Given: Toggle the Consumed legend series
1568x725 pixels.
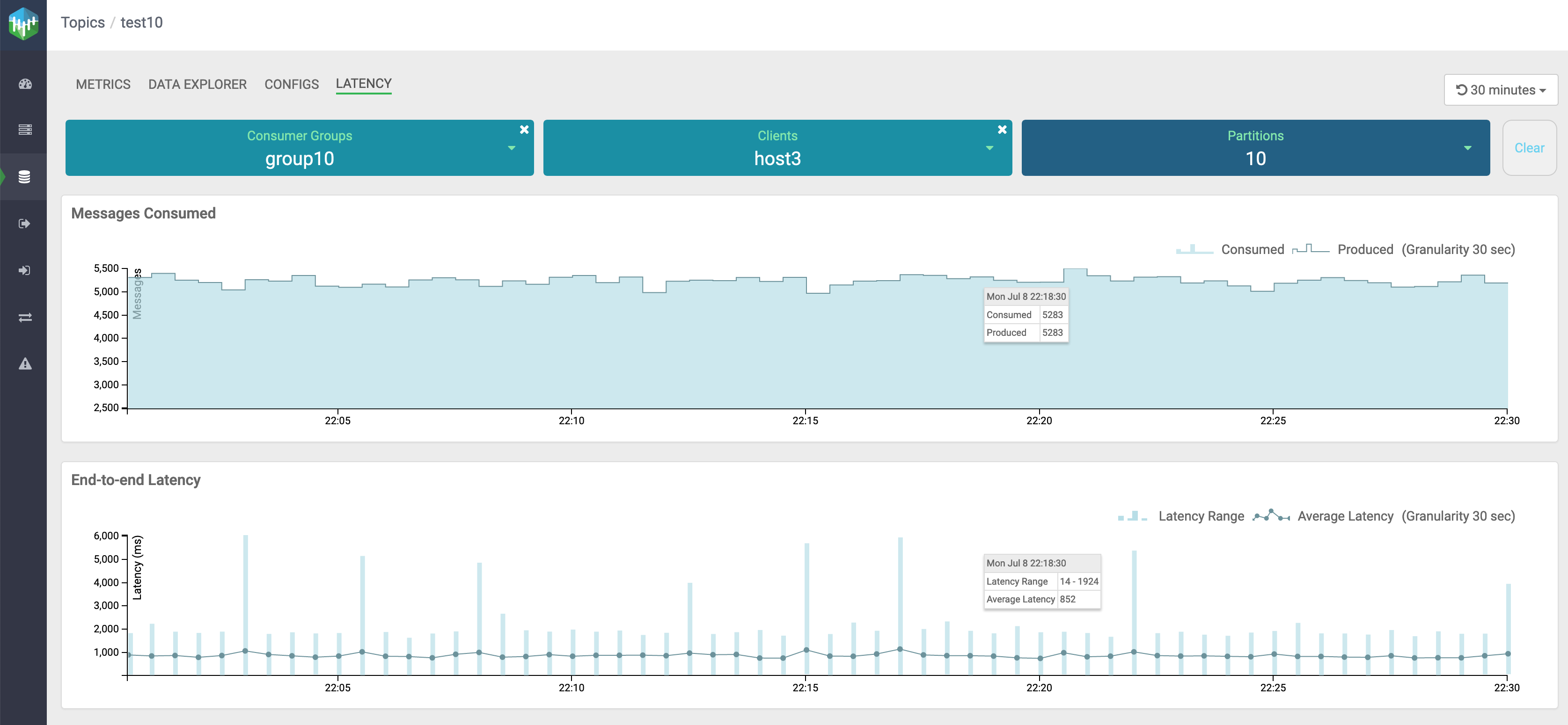Looking at the screenshot, I should 1252,249.
